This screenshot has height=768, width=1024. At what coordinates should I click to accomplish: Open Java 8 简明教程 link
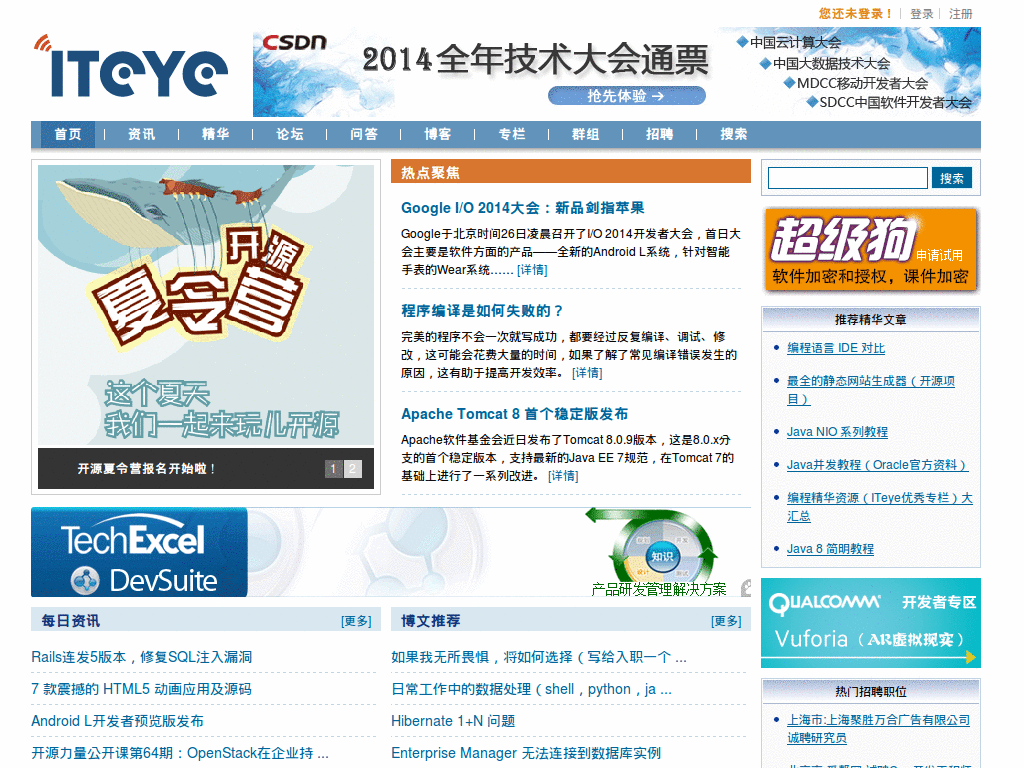pos(830,549)
